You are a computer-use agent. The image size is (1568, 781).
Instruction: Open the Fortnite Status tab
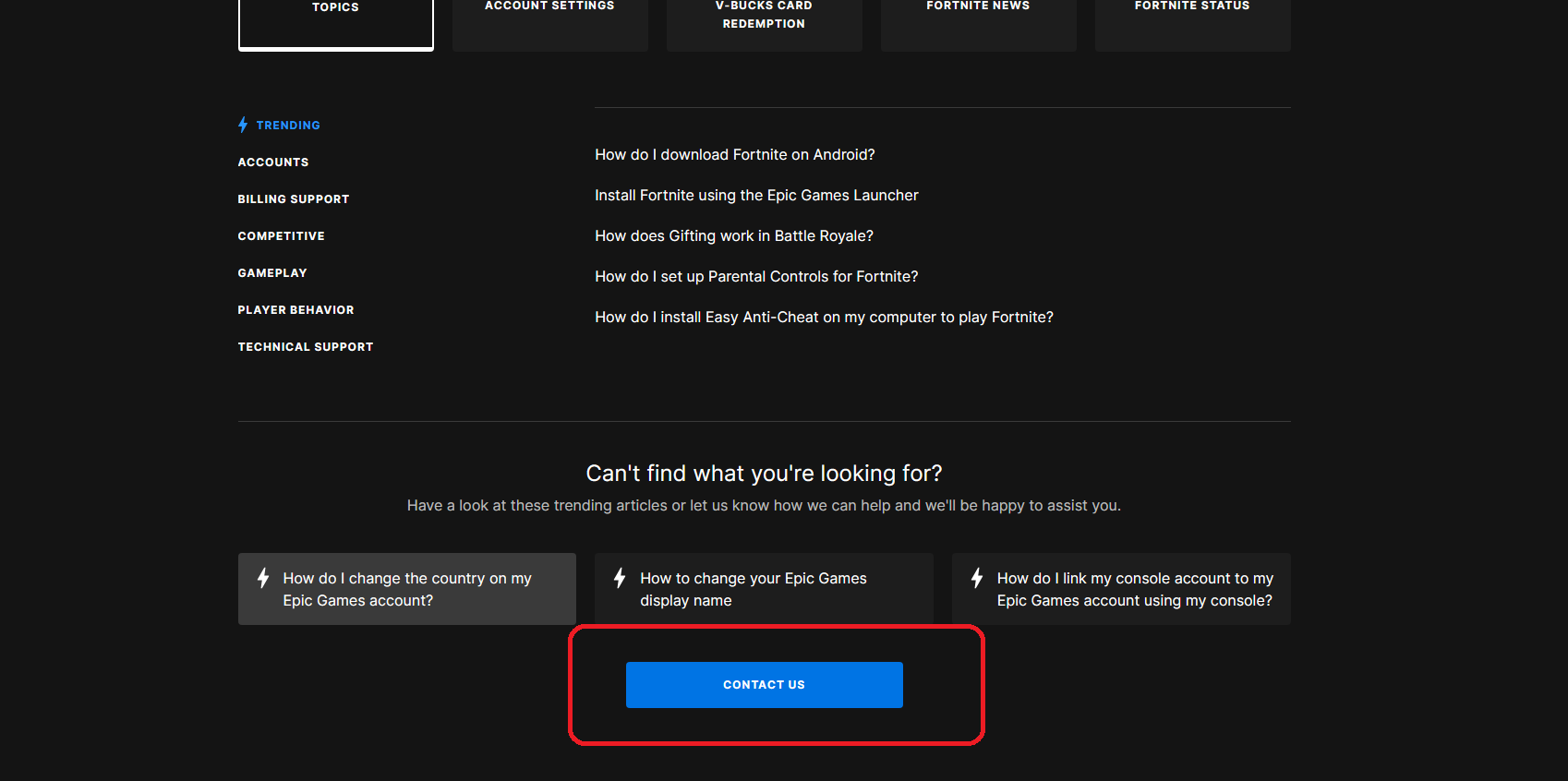coord(1192,18)
